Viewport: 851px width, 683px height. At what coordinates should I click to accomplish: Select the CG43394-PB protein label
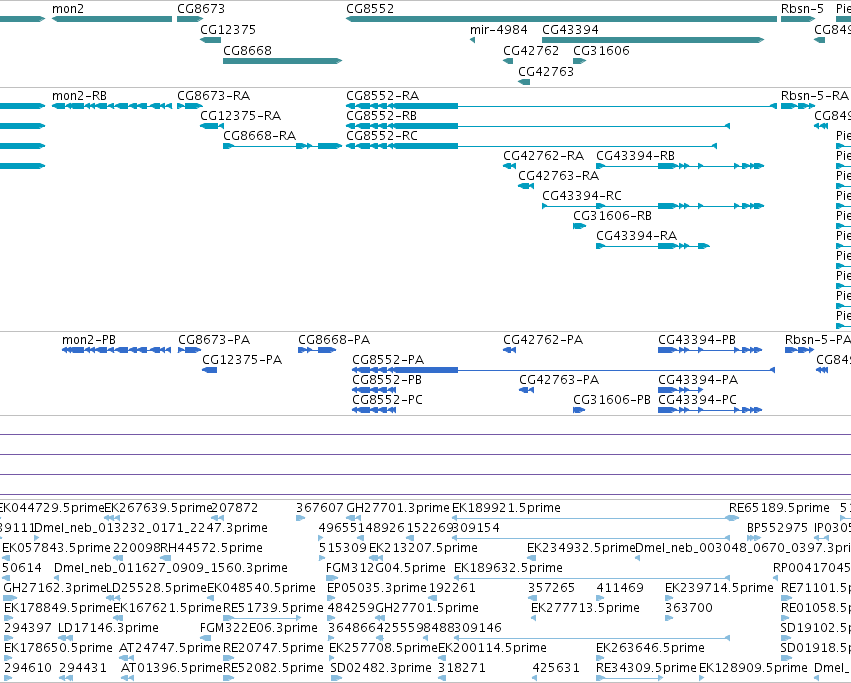(x=697, y=340)
